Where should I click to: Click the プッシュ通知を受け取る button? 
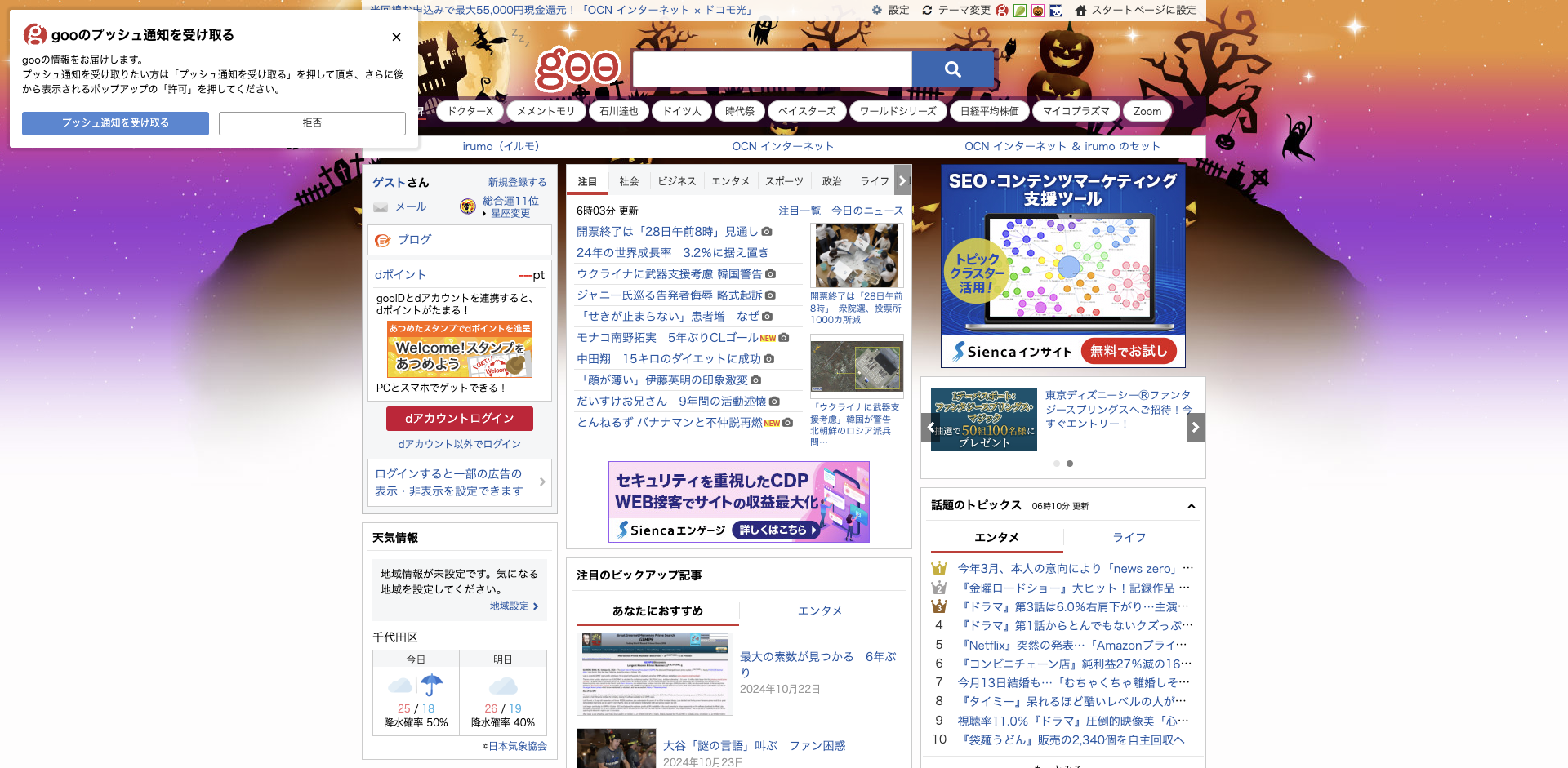tap(115, 123)
